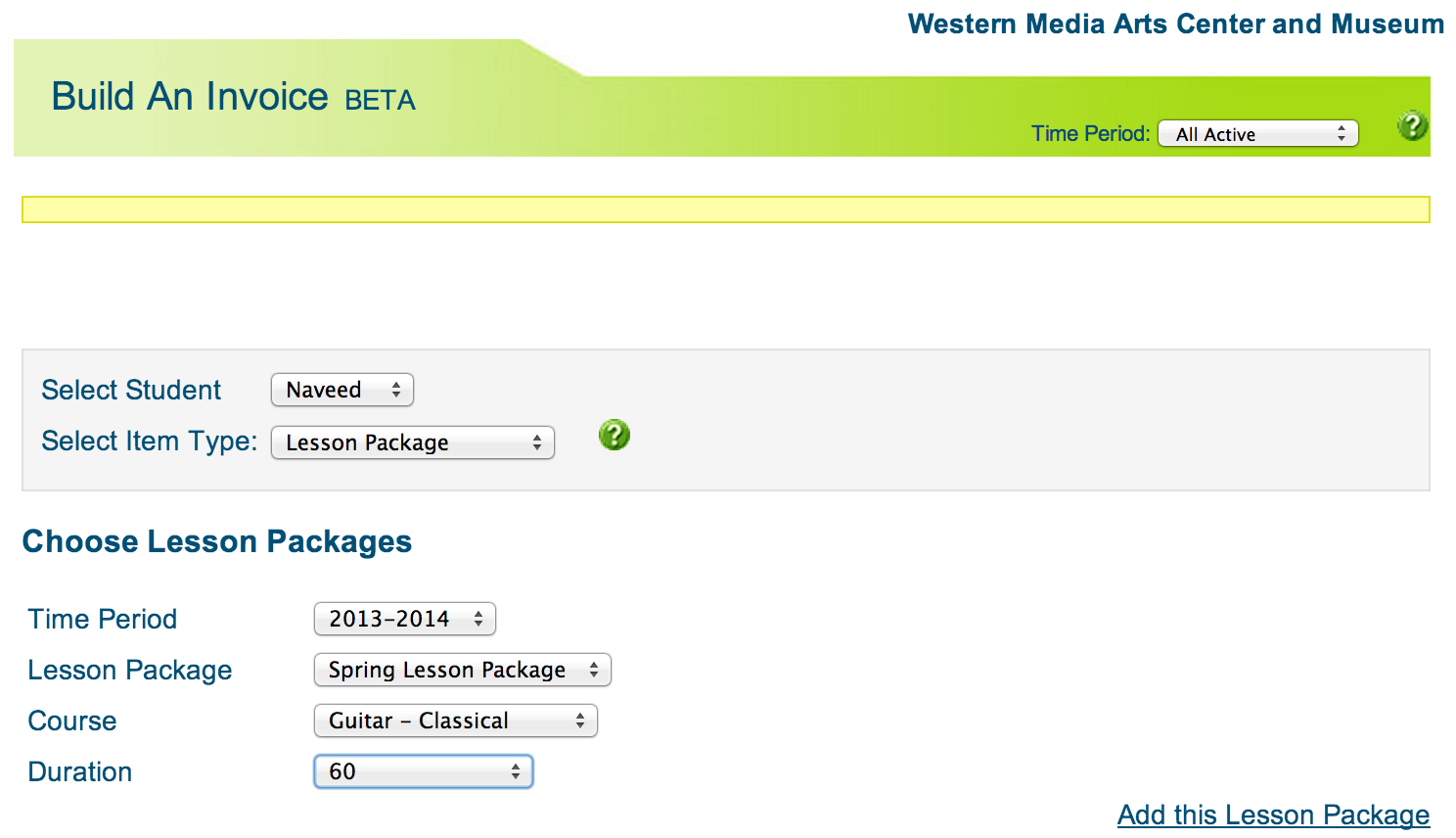Expand the Select Item Type dropdown
This screenshot has width=1456, height=838.
(413, 442)
